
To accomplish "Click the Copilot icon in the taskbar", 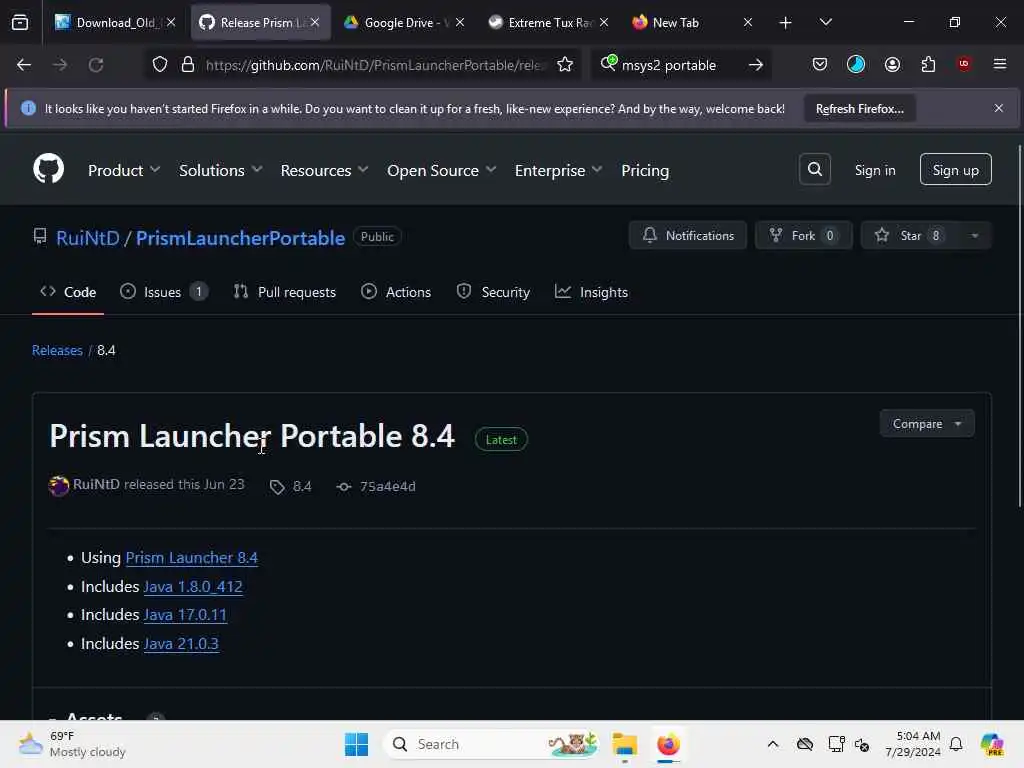I will pyautogui.click(x=992, y=744).
